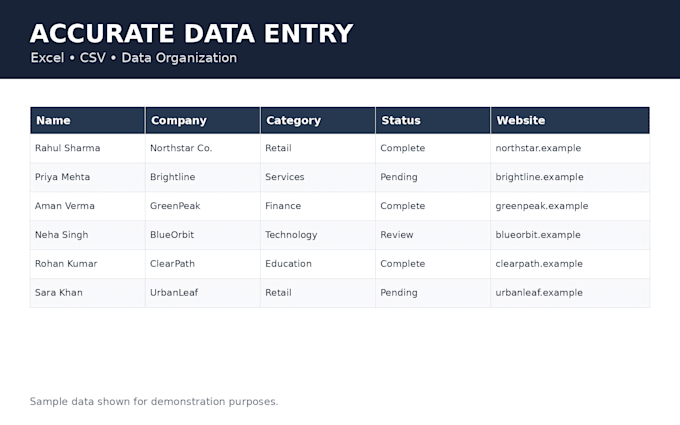This screenshot has width=680, height=425.
Task: Select Pending status in Priya Mehta's row
Action: coord(433,177)
